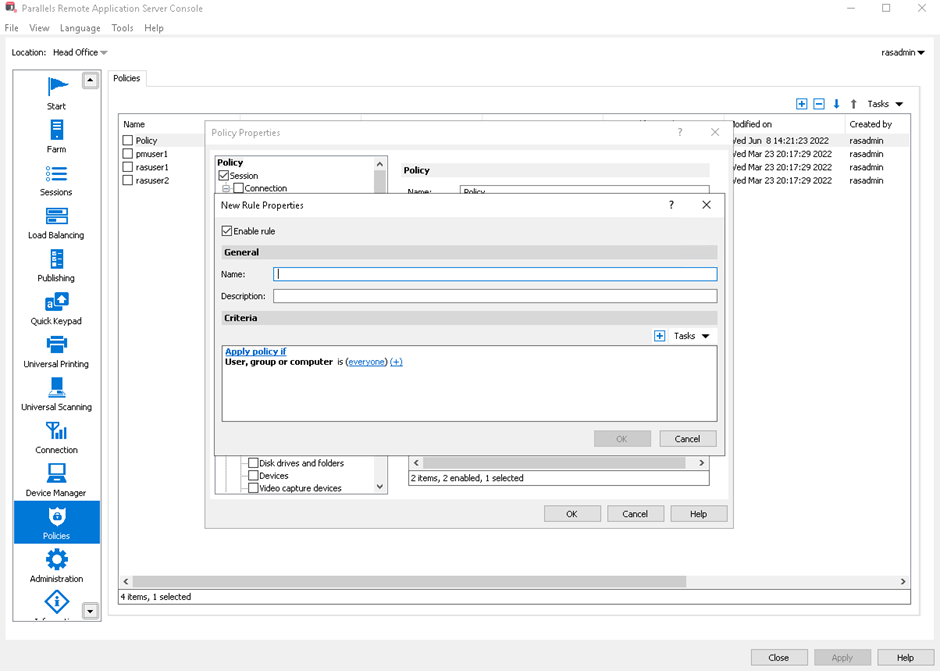Click policy tree scroll down arrow

coord(379,487)
